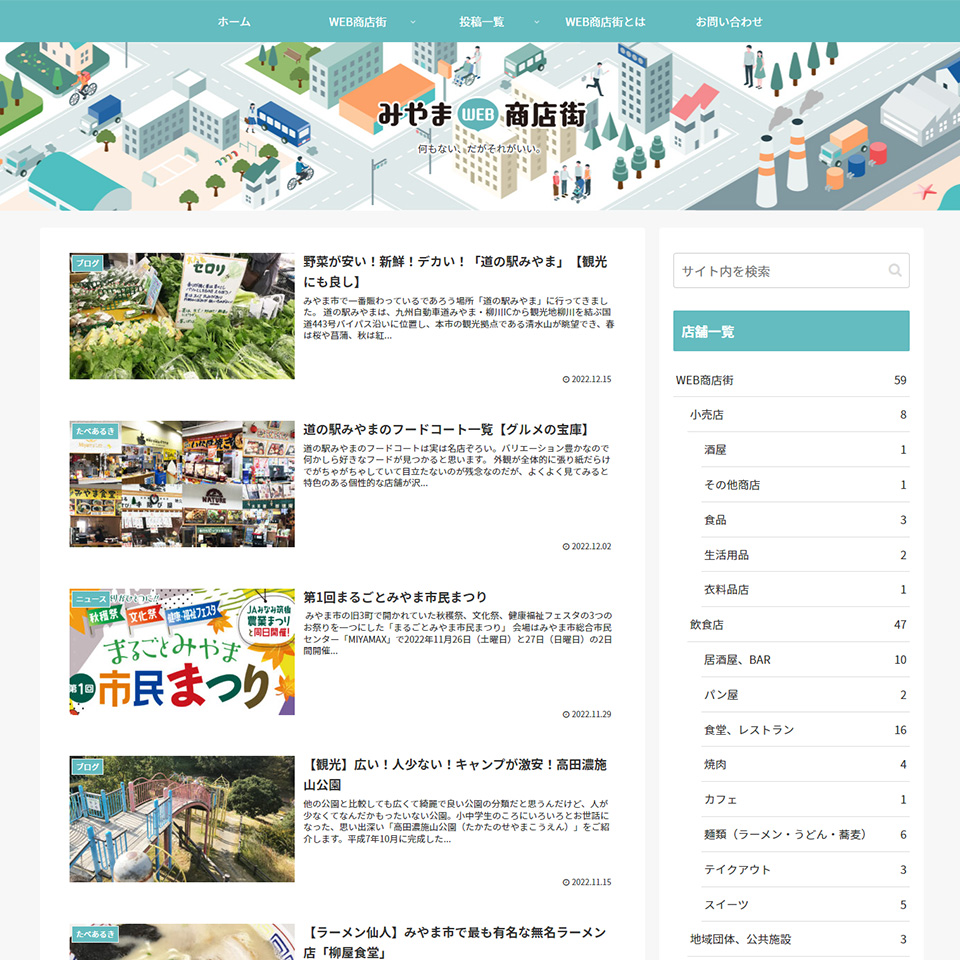Open the 市民まつり festival banner thumbnail

coord(182,652)
